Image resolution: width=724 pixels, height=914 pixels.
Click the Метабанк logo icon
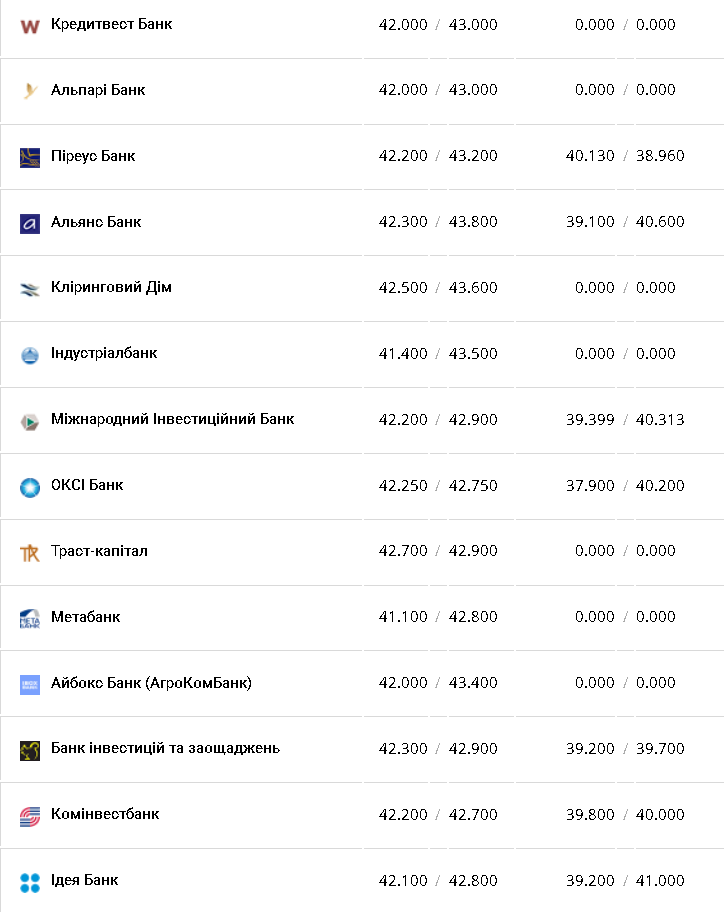click(30, 618)
